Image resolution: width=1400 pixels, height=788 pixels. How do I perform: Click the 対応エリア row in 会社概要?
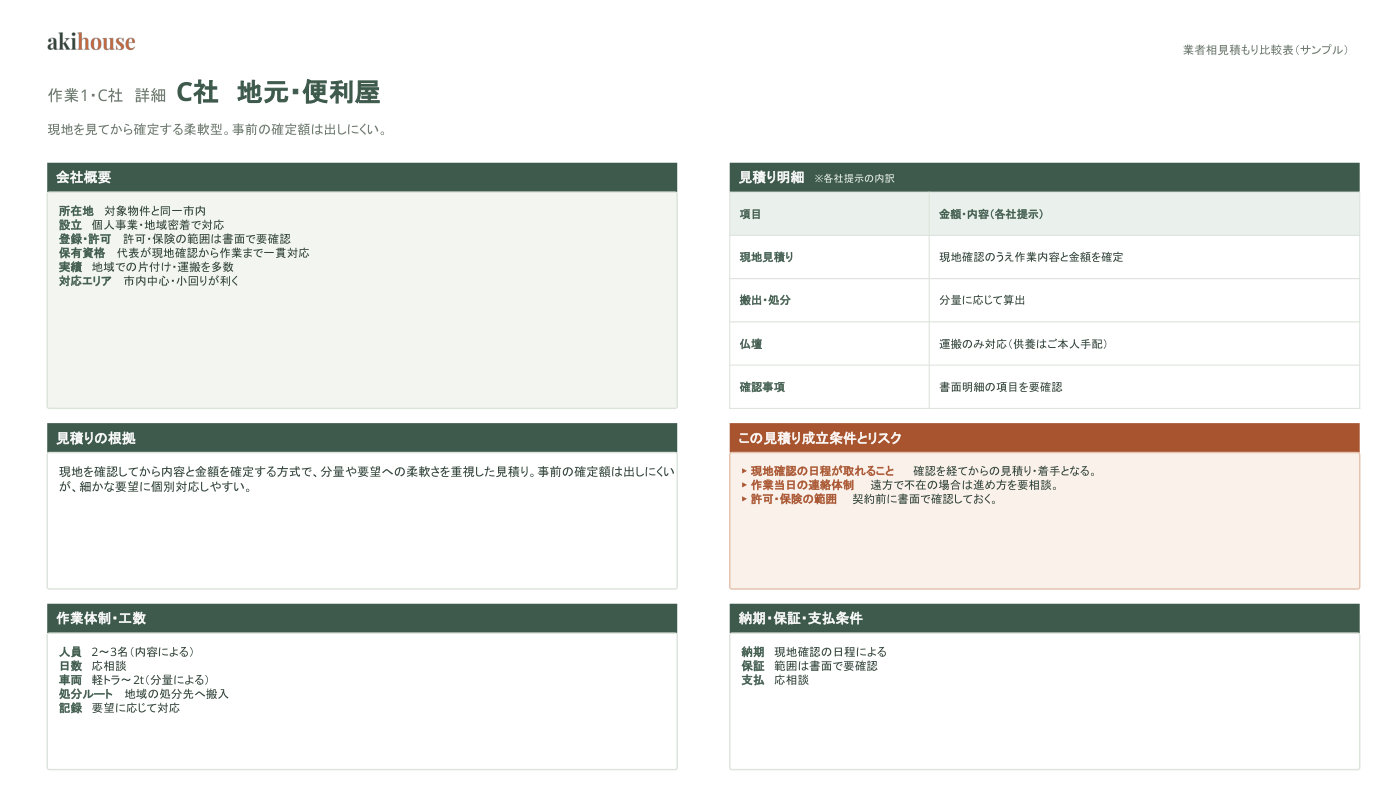click(x=149, y=281)
